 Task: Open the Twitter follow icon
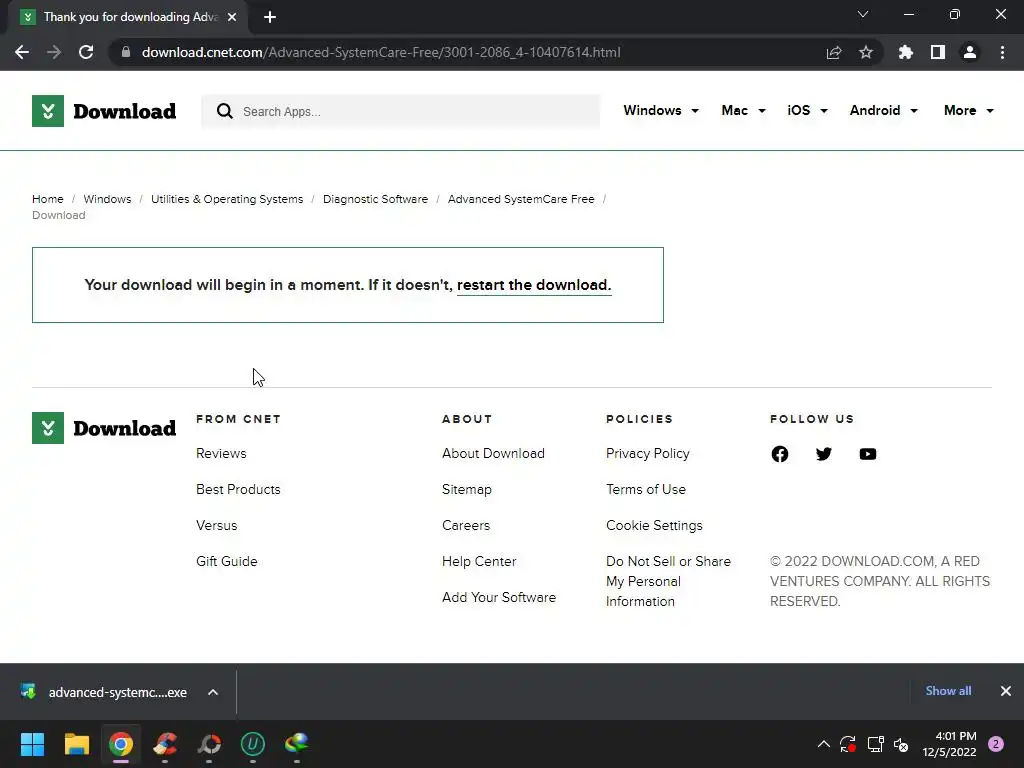click(824, 454)
